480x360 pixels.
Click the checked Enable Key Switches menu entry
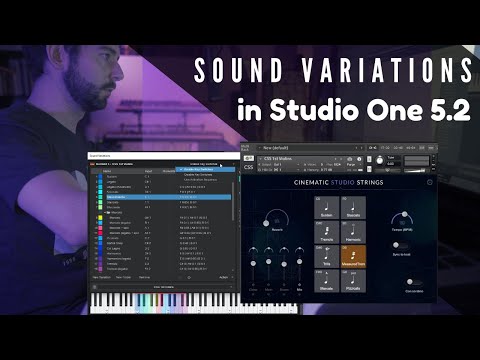click(205, 169)
